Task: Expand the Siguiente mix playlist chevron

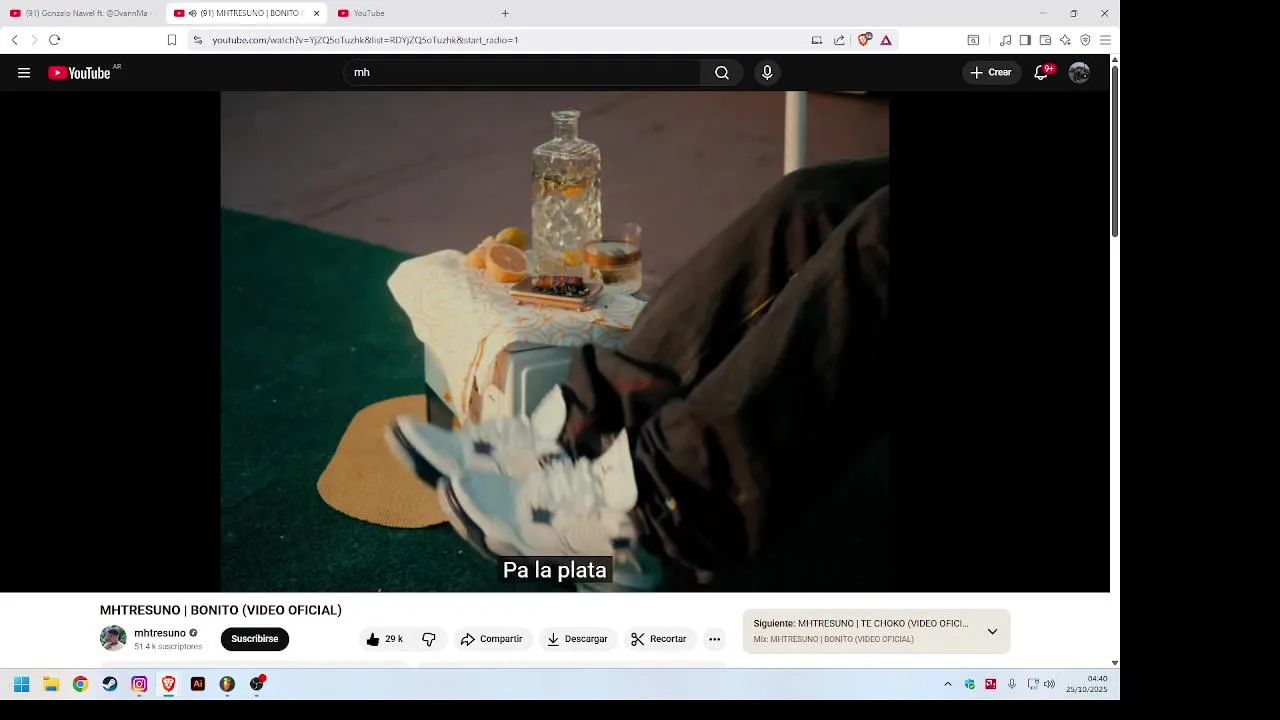Action: [992, 631]
